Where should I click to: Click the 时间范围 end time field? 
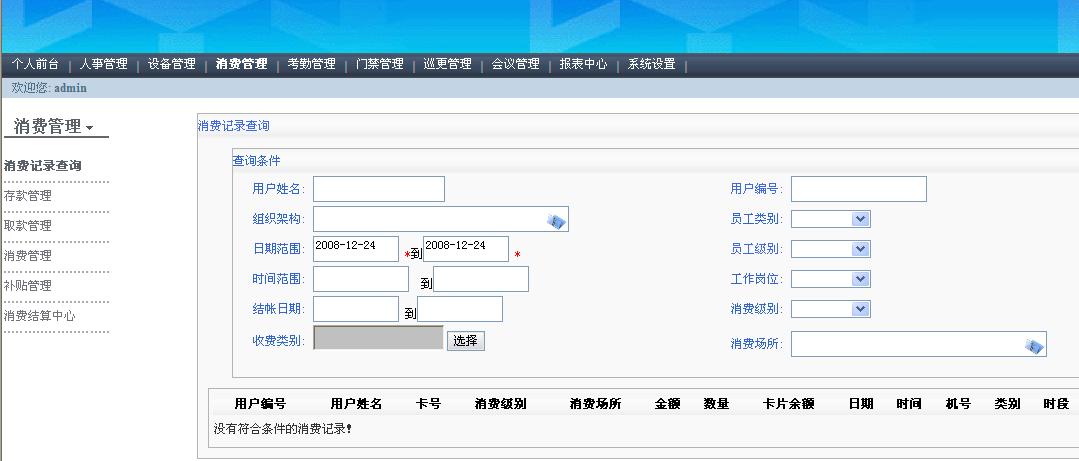click(481, 279)
